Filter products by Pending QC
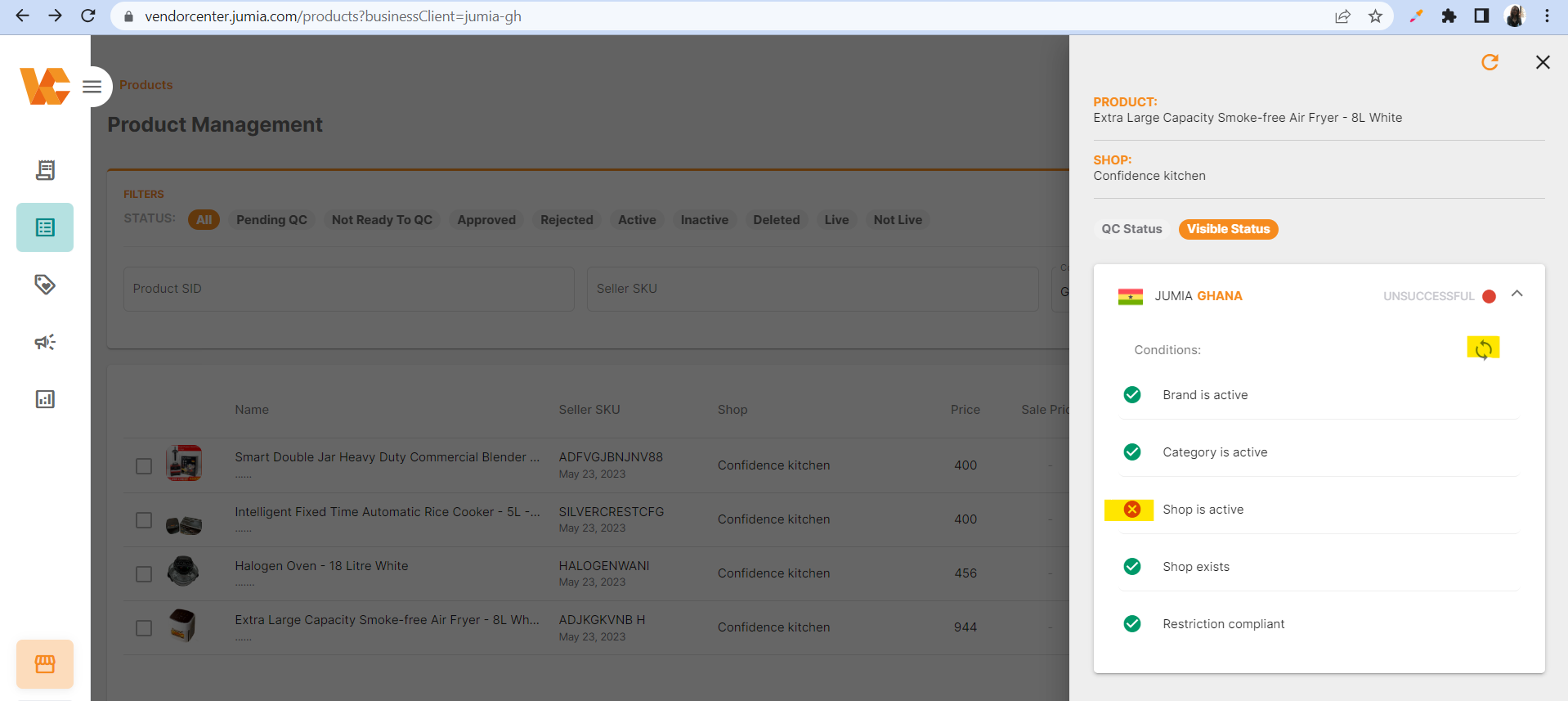 point(271,219)
